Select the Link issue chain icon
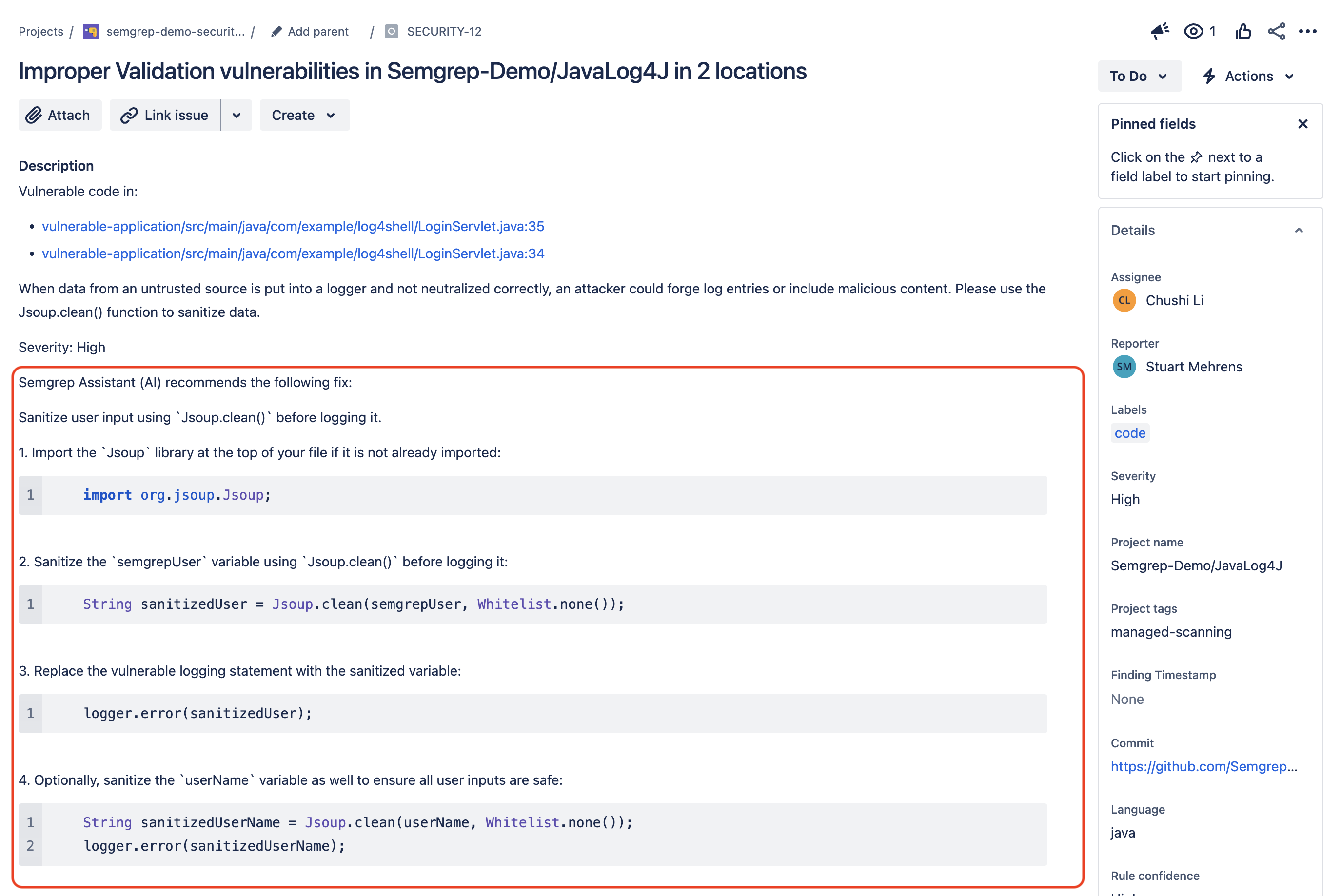Image resolution: width=1341 pixels, height=896 pixels. pyautogui.click(x=129, y=115)
